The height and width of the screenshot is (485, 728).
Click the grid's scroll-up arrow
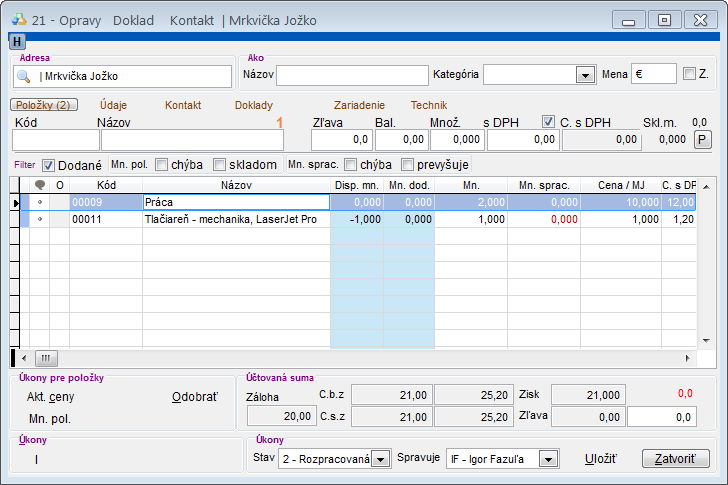coord(706,186)
